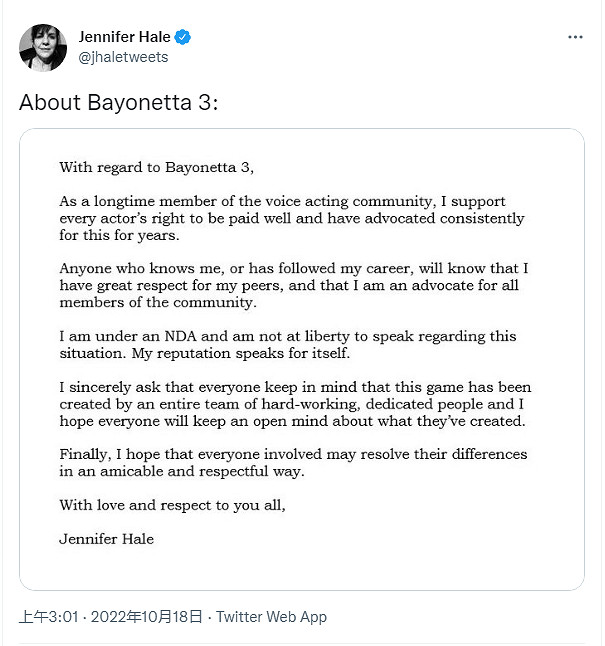
Task: Click the "As a longtime member" paragraph
Action: (x=291, y=218)
